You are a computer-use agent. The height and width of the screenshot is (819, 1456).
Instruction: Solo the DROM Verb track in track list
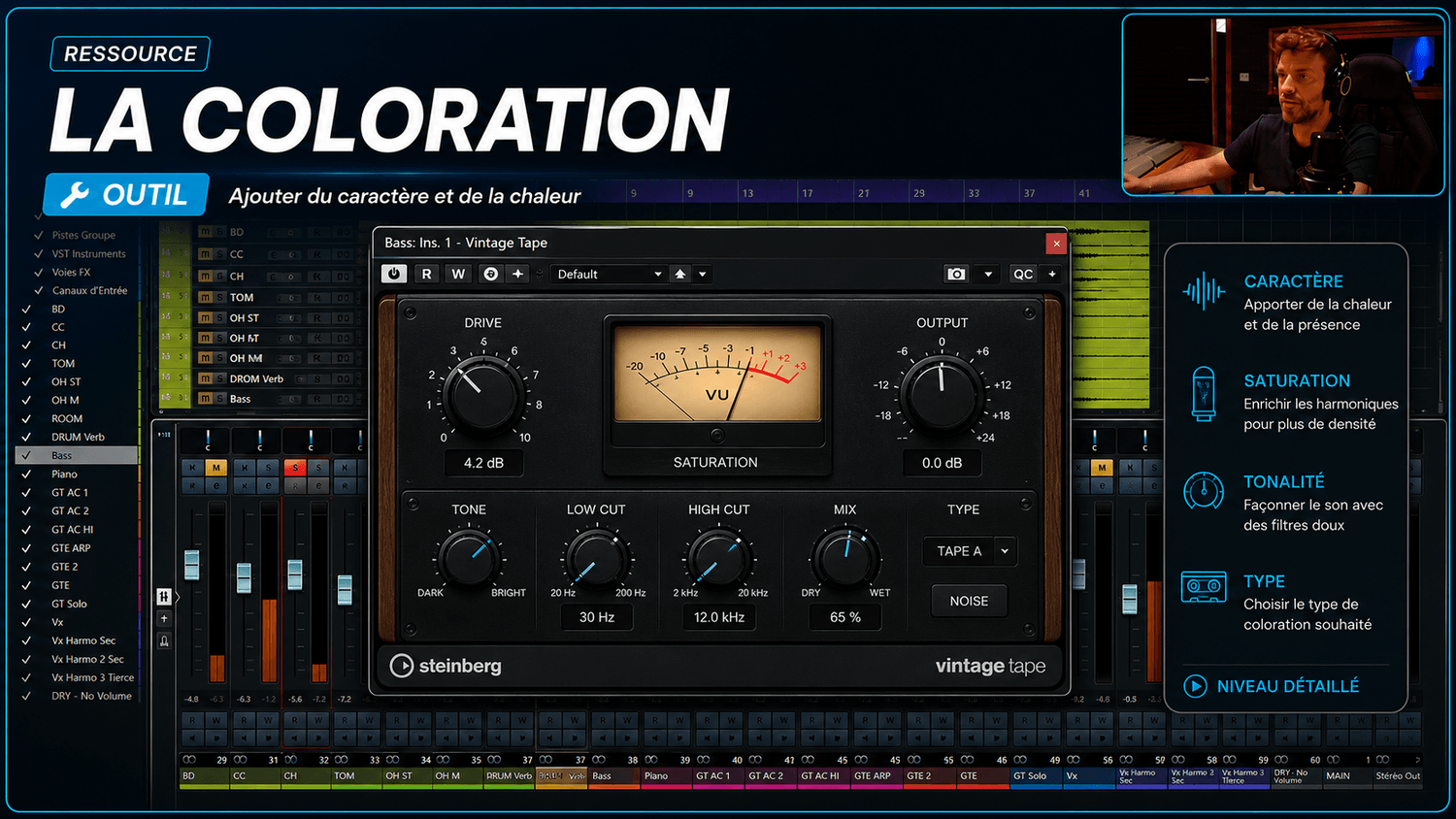[220, 378]
